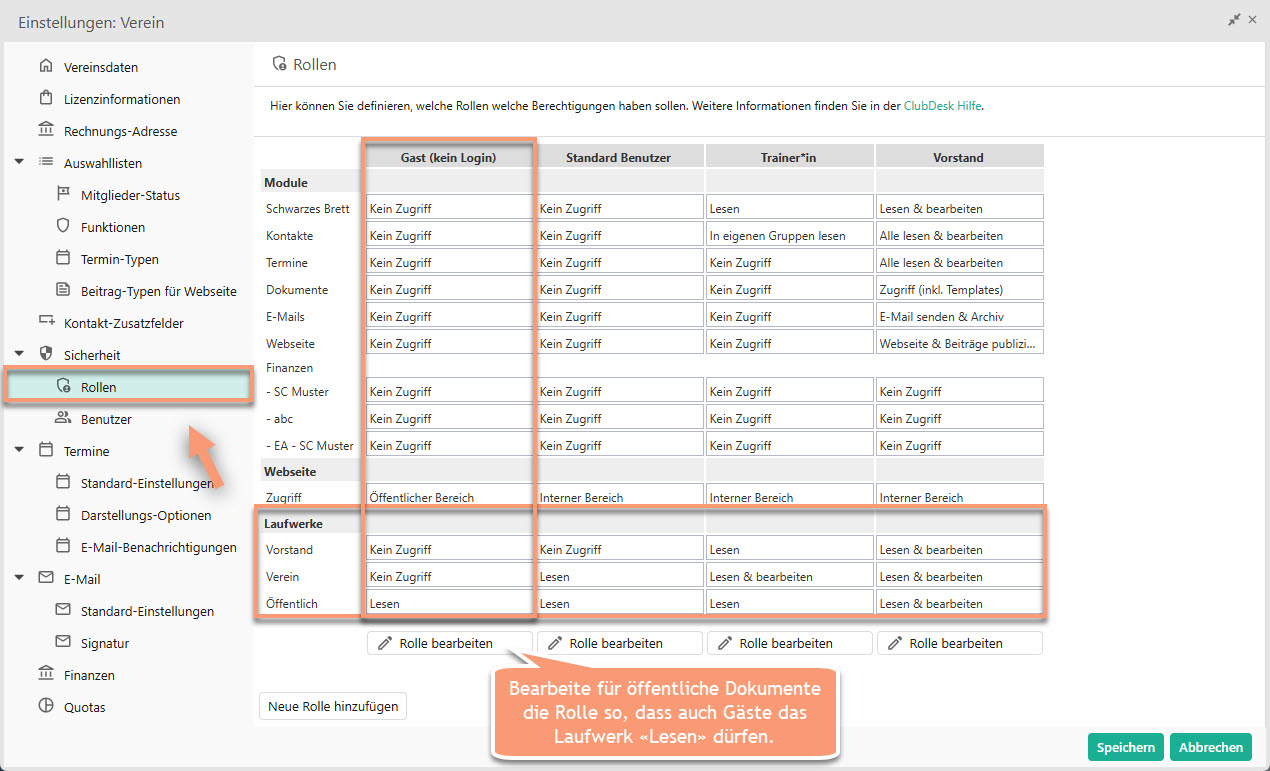
Task: Click the Benutzer people icon
Action: (x=63, y=418)
